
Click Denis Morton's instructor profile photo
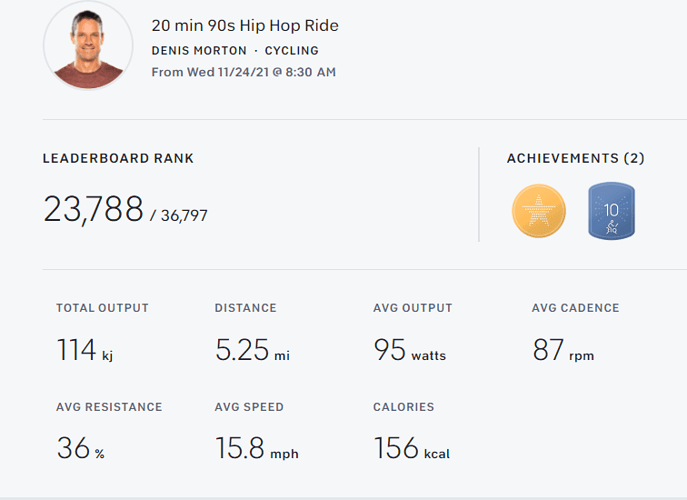click(x=88, y=46)
